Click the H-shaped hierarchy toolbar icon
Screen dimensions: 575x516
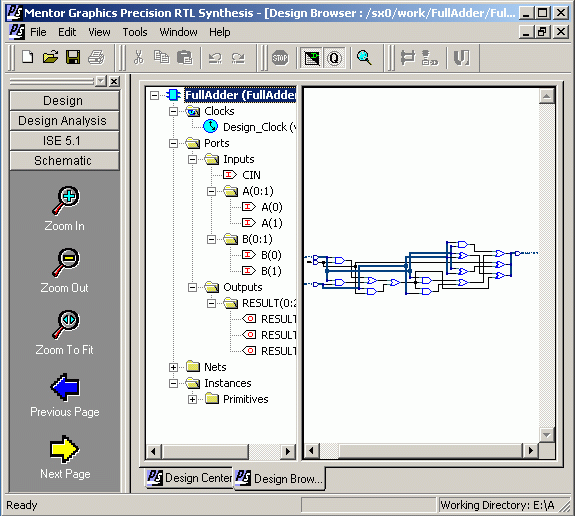tap(407, 58)
